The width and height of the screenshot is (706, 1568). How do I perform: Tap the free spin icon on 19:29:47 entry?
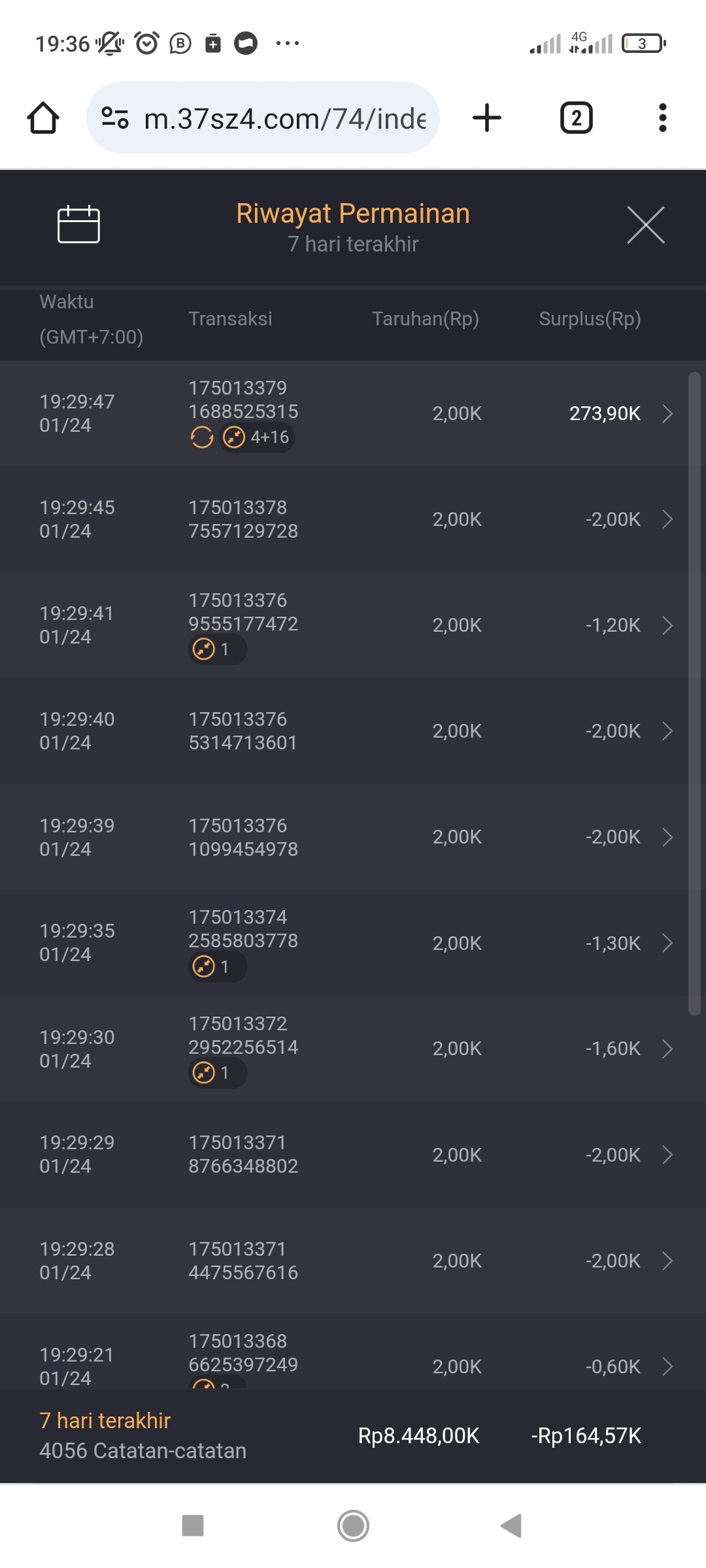(x=202, y=437)
